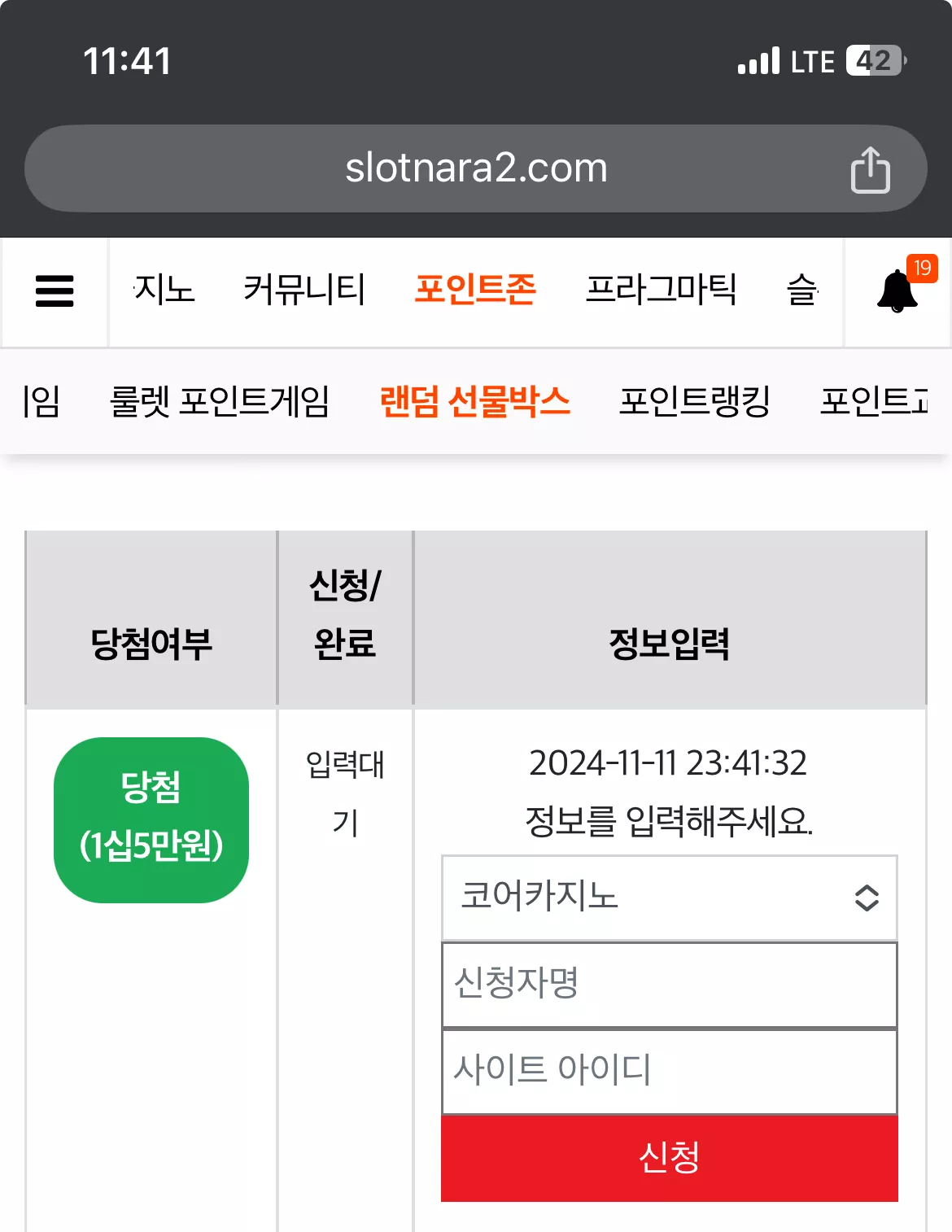Tap the slotnara2.com address bar
The height and width of the screenshot is (1232, 952).
tap(476, 168)
